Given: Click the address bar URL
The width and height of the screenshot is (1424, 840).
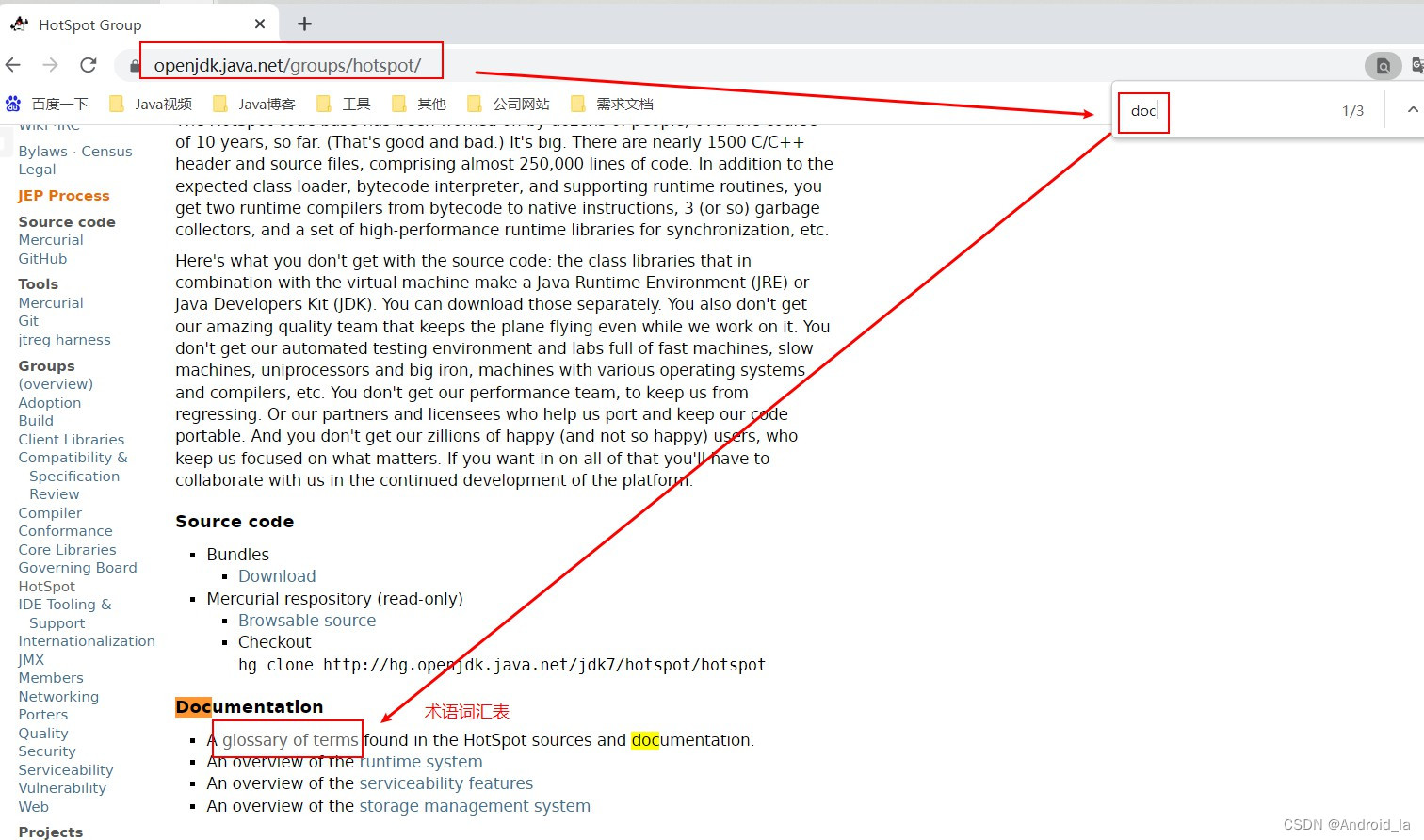Looking at the screenshot, I should point(287,65).
